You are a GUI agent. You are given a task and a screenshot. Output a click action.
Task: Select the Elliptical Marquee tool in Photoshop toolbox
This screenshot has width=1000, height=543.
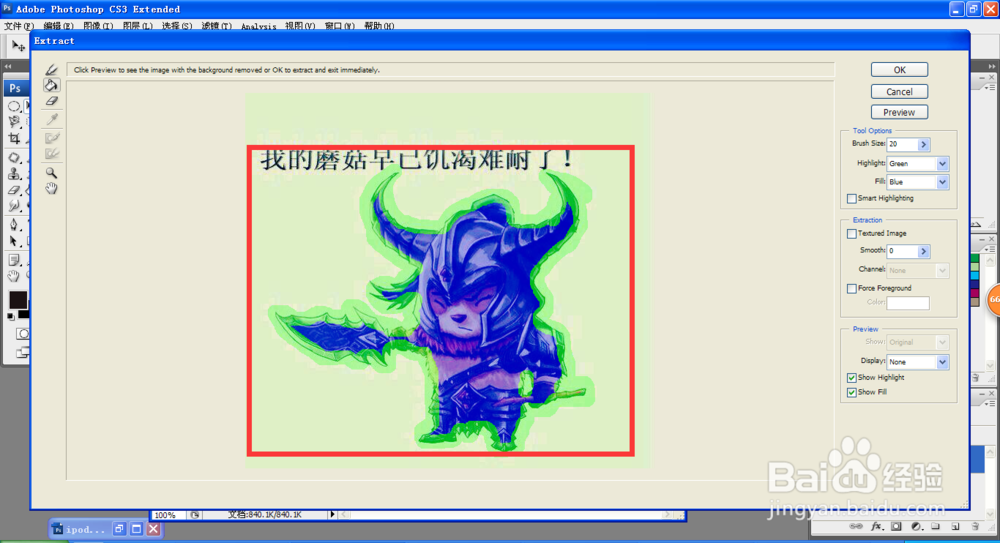14,106
